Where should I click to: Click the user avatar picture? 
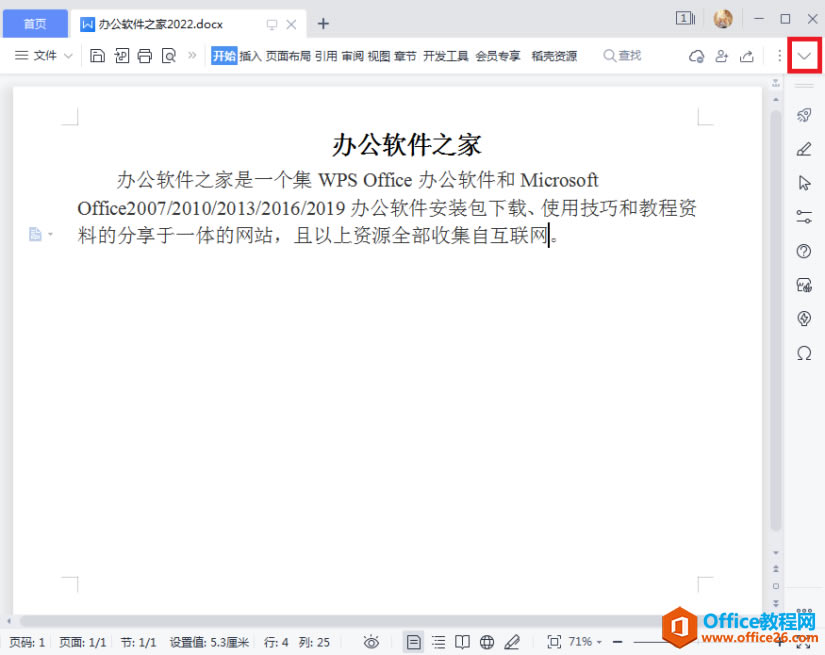coord(723,19)
